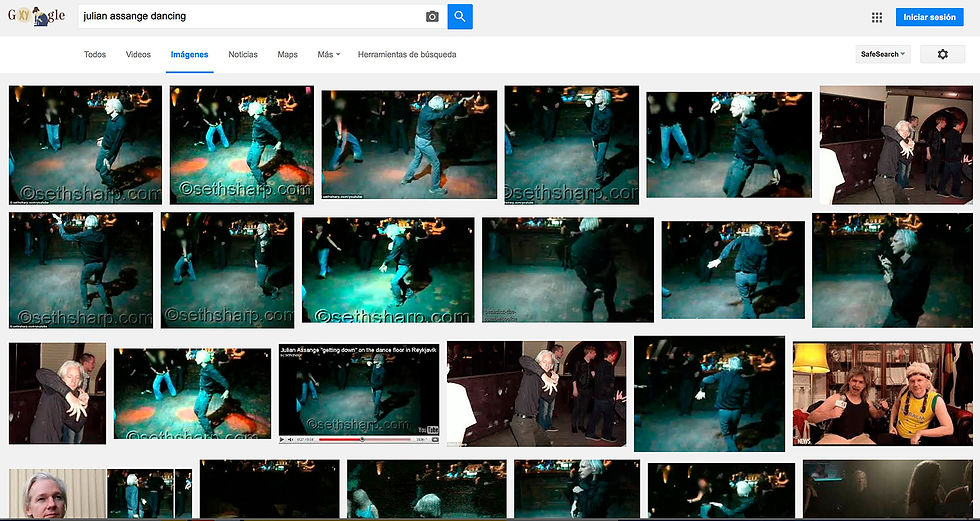Open the Google apps grid

(x=877, y=17)
